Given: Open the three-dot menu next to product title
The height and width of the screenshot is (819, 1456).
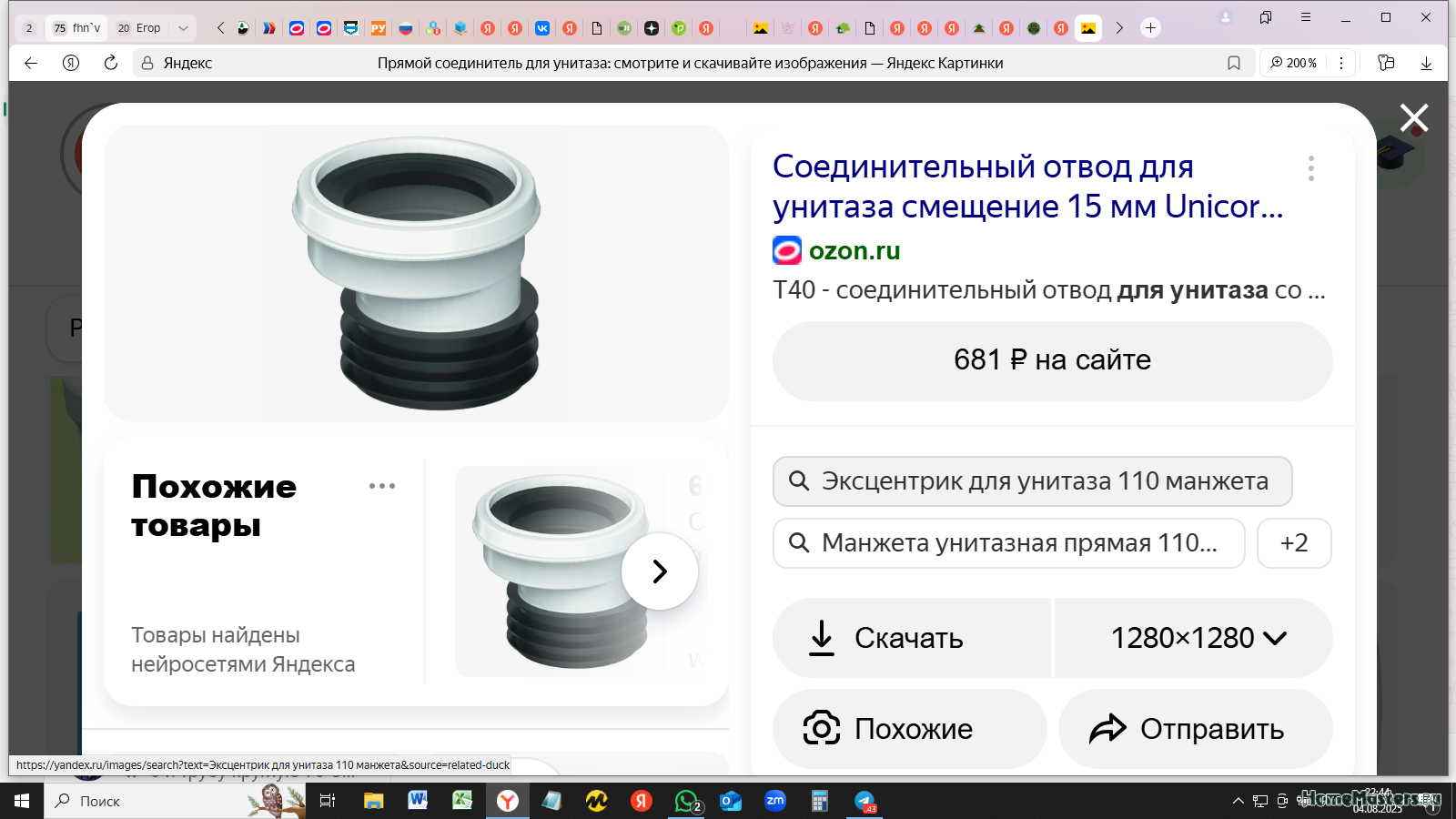Looking at the screenshot, I should tap(1310, 168).
